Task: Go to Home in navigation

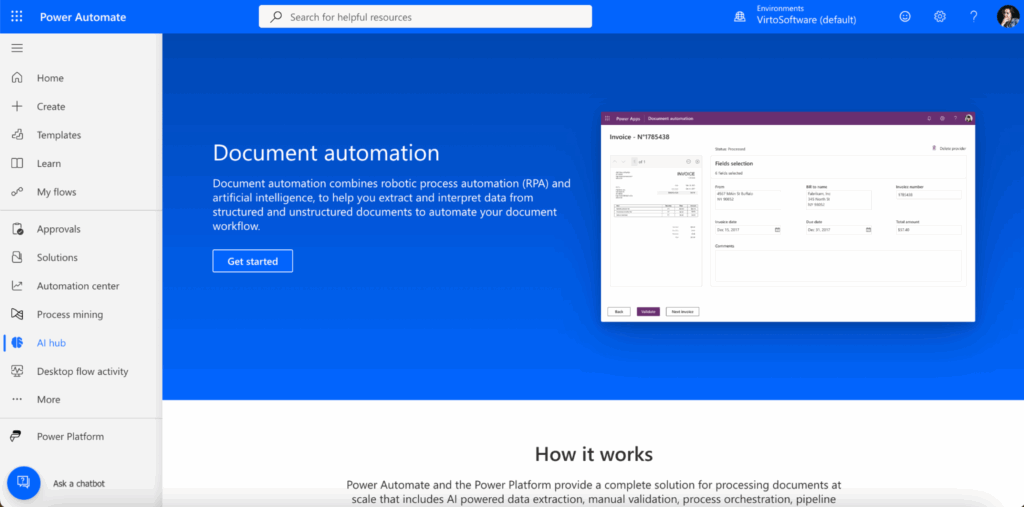Action: click(x=50, y=78)
